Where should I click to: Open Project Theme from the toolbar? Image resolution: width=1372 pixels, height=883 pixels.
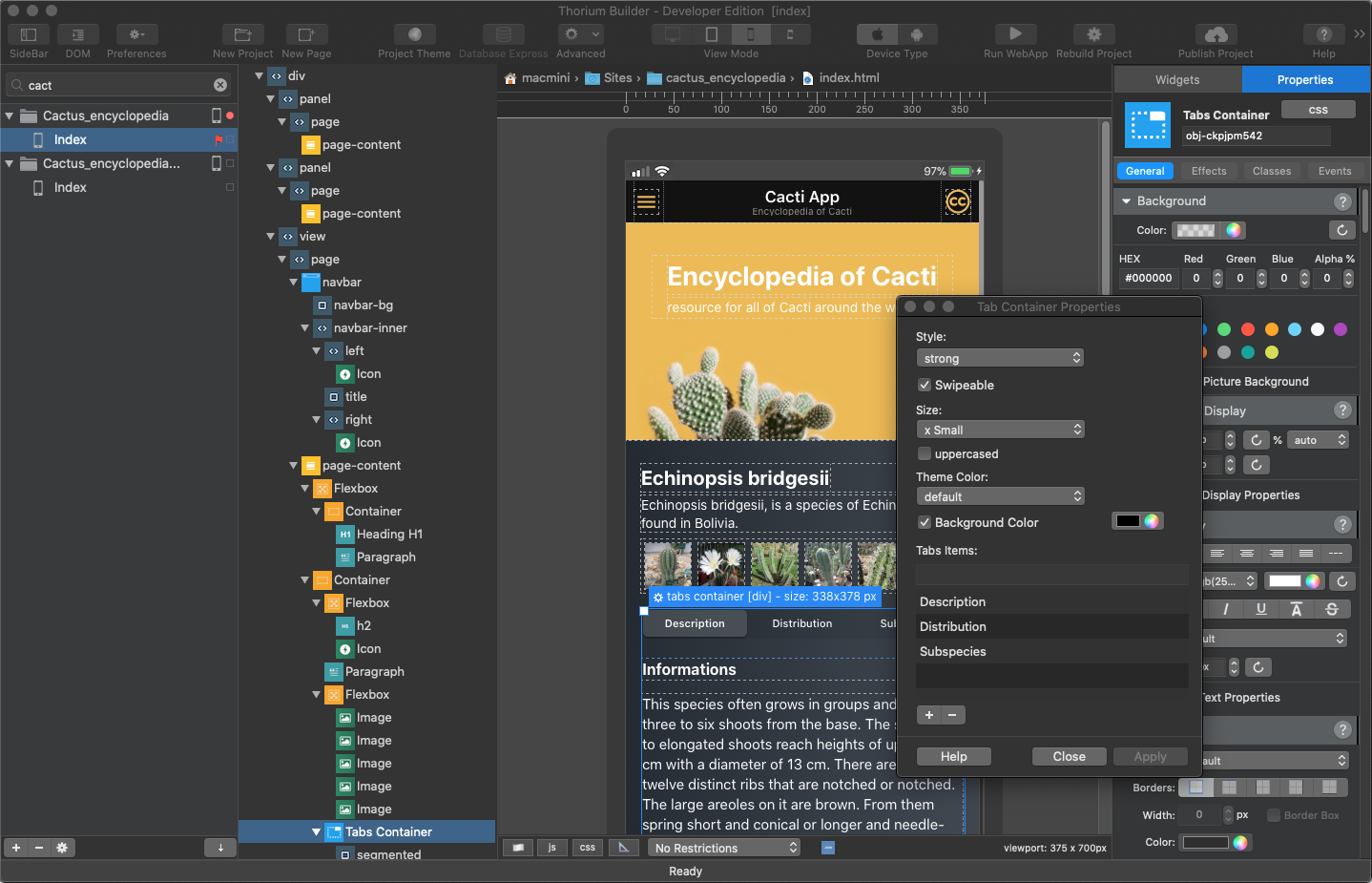pyautogui.click(x=414, y=34)
